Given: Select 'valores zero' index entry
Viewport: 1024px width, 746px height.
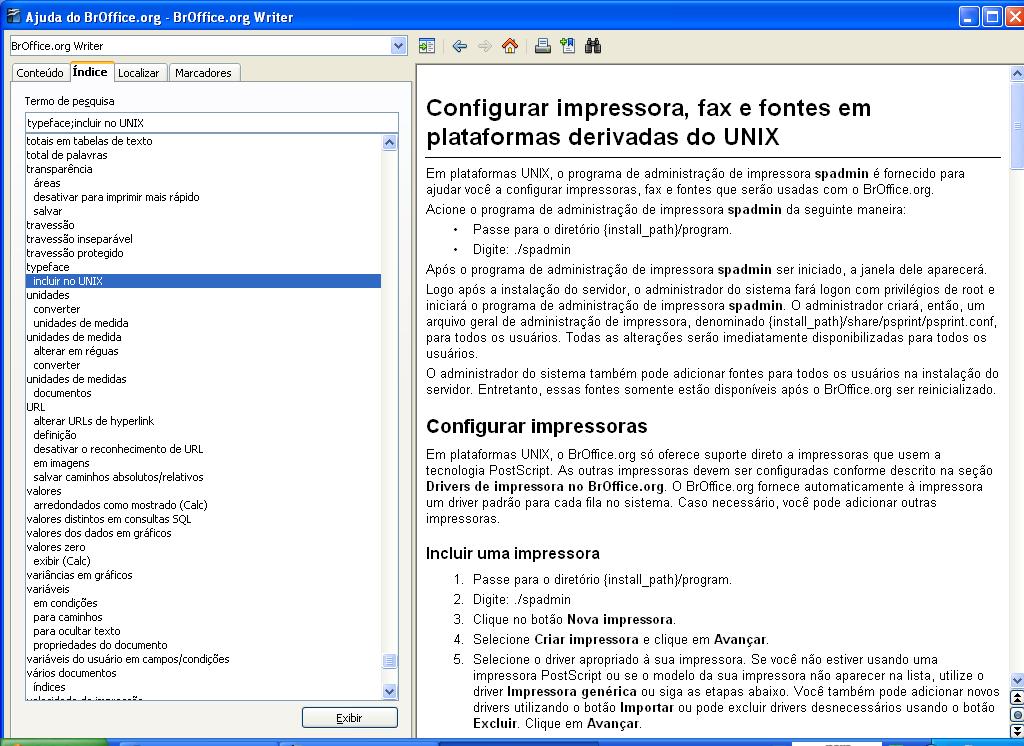Looking at the screenshot, I should (56, 547).
